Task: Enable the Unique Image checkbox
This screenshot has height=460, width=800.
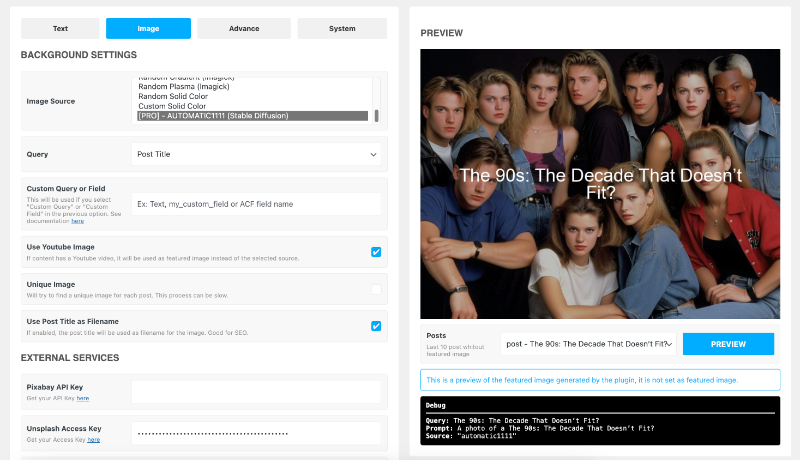Action: (376, 289)
